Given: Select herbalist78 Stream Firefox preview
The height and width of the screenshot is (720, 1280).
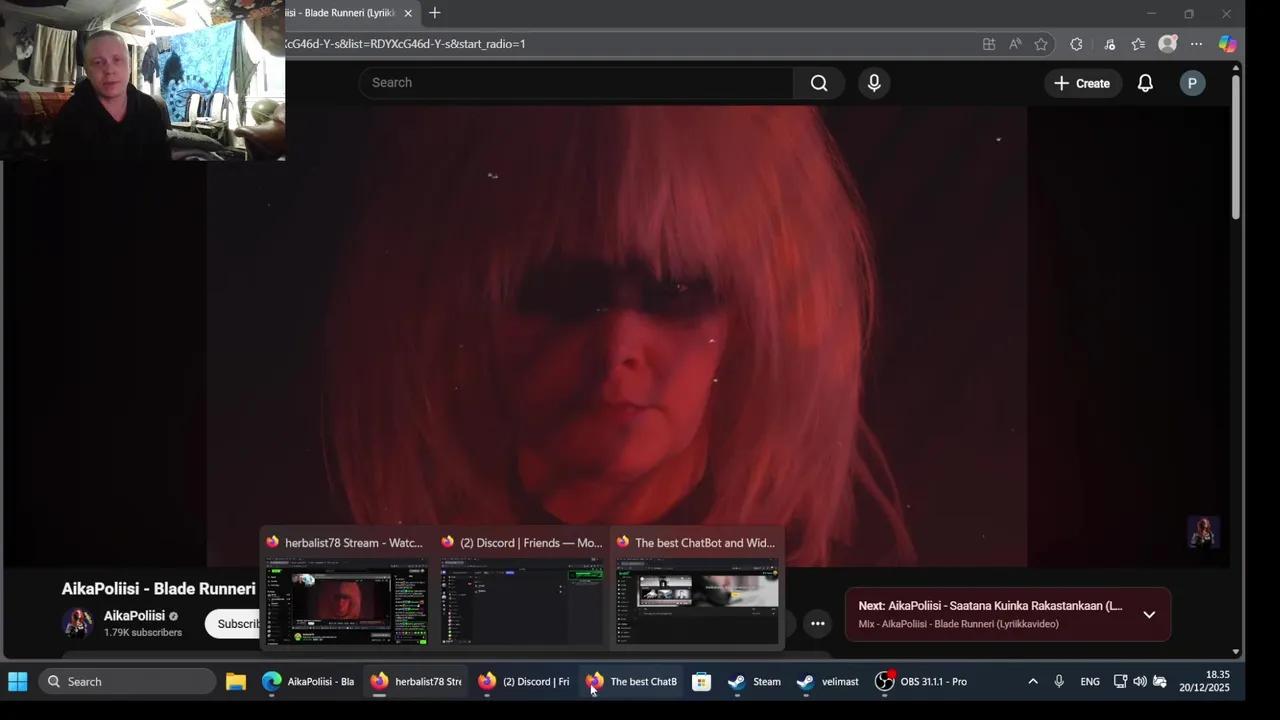Looking at the screenshot, I should tap(345, 587).
